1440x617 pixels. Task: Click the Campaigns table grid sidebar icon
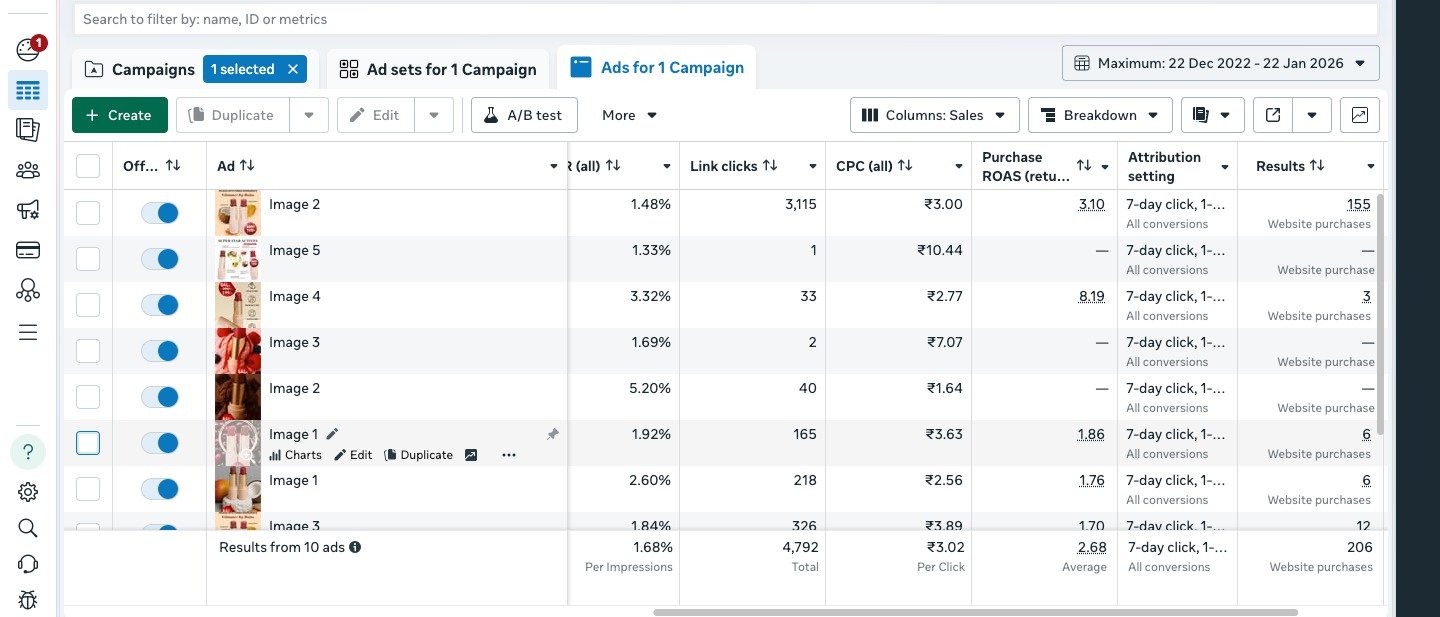pos(28,91)
